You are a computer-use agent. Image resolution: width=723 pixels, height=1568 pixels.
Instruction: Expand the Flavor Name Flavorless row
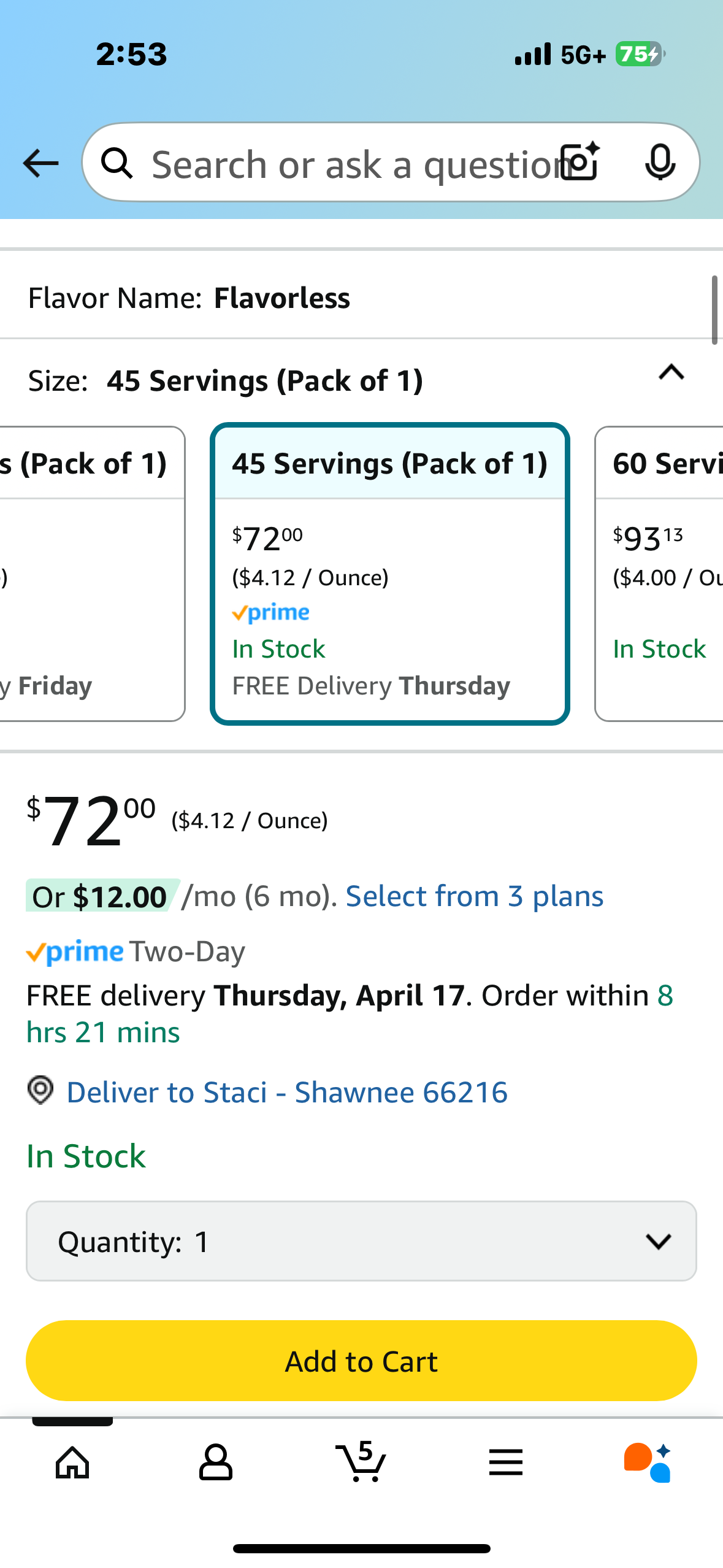(356, 298)
